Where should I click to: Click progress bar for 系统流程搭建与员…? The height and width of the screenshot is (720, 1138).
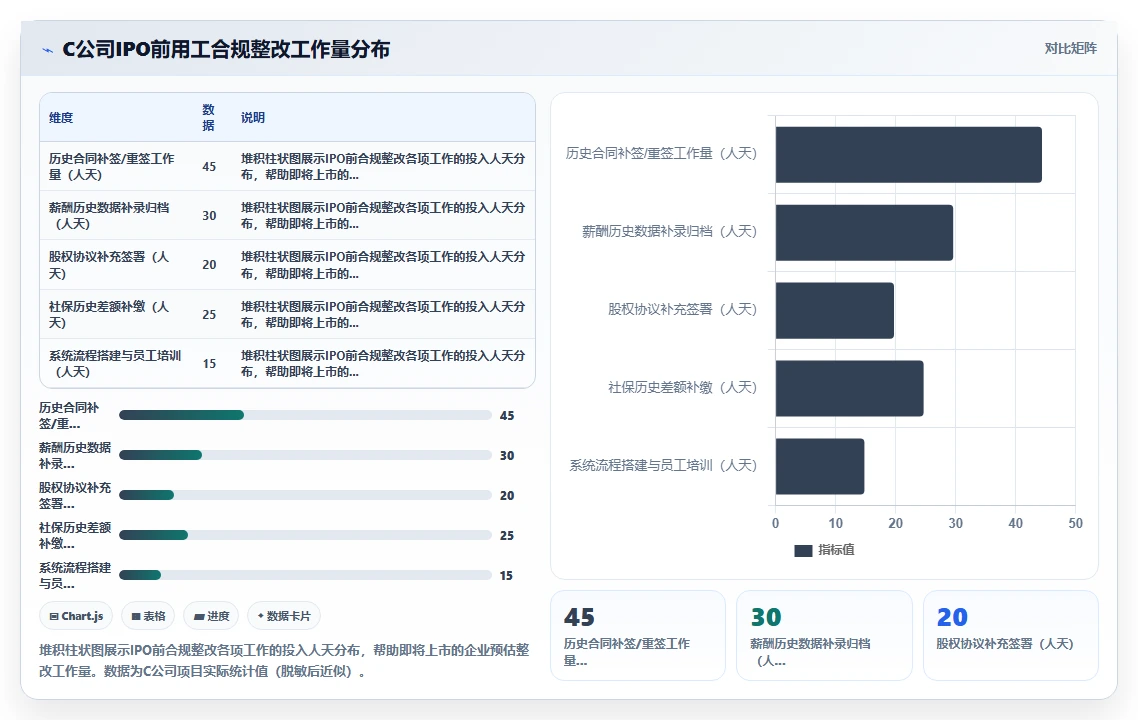click(x=306, y=575)
